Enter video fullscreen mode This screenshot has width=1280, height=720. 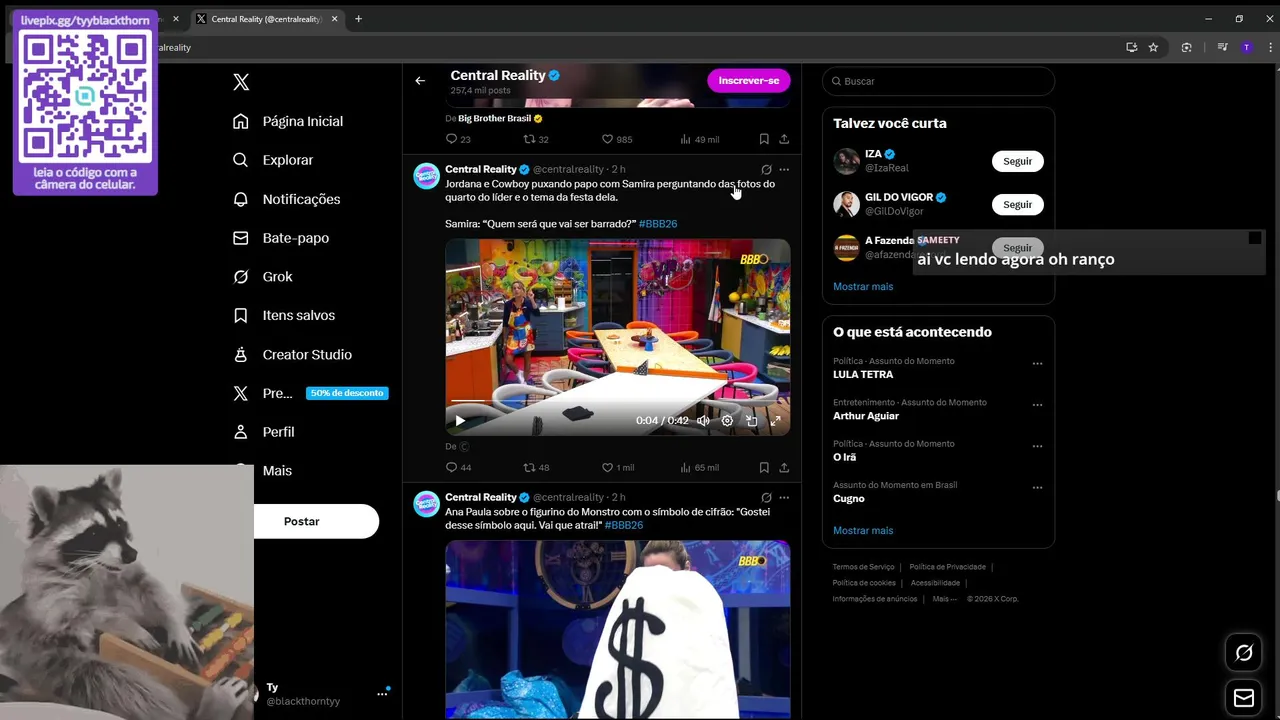click(x=775, y=421)
